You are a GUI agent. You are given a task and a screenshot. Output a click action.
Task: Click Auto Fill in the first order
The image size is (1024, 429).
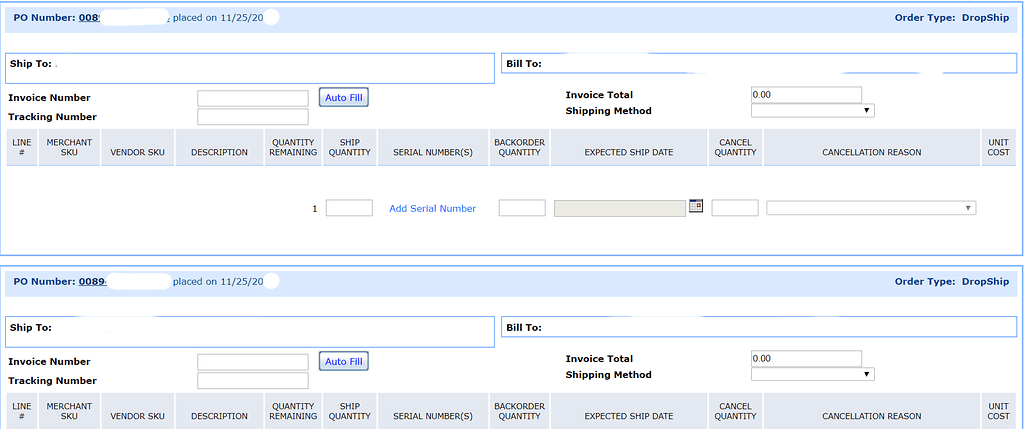pyautogui.click(x=344, y=97)
